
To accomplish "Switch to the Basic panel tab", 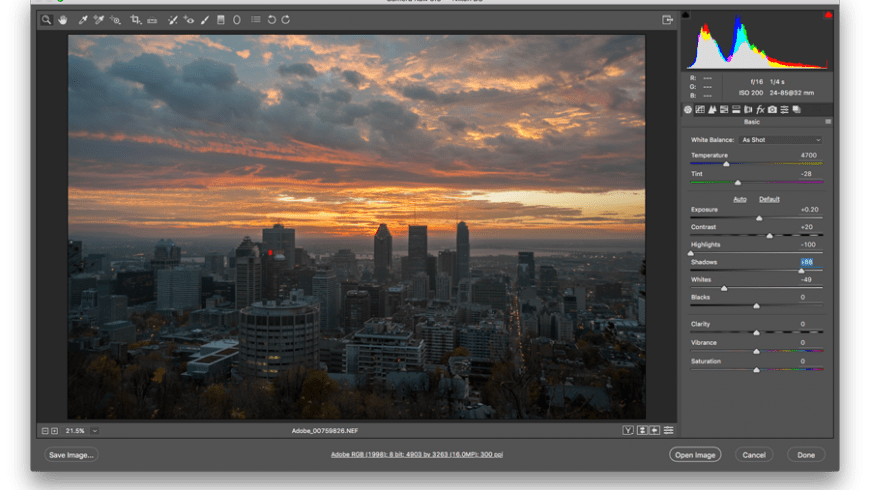I will (688, 110).
